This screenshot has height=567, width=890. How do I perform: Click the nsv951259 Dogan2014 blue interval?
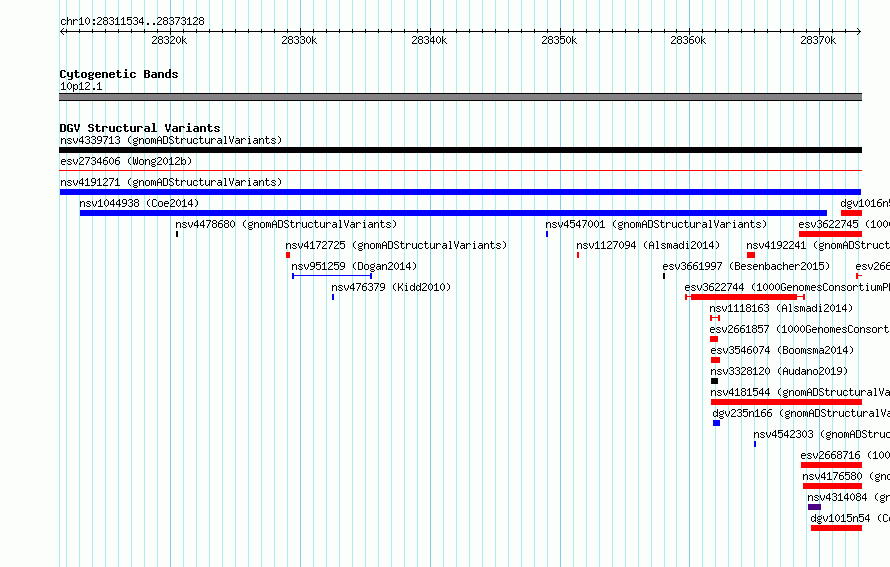332,276
